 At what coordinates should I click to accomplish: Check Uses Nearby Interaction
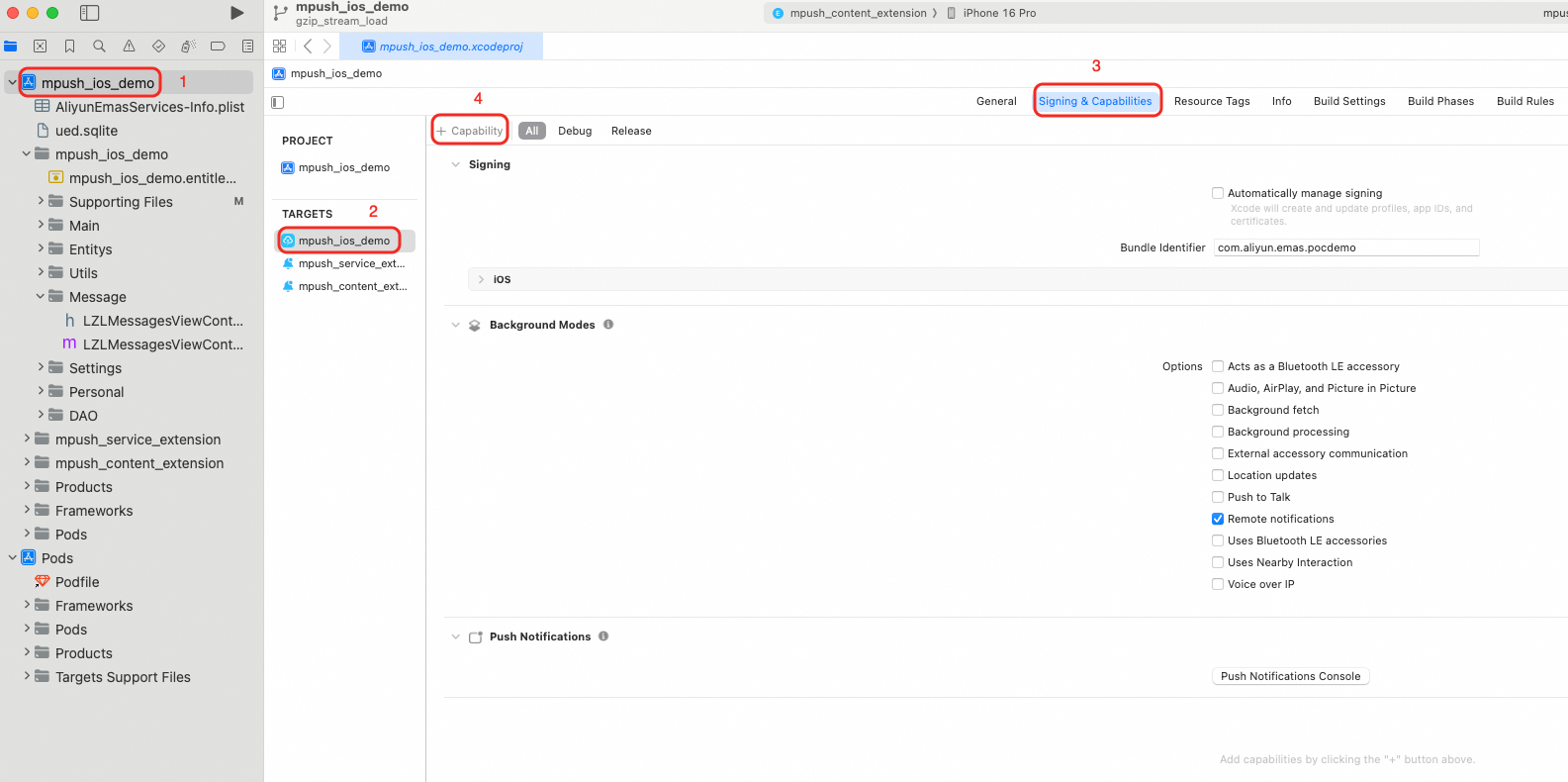(1218, 562)
